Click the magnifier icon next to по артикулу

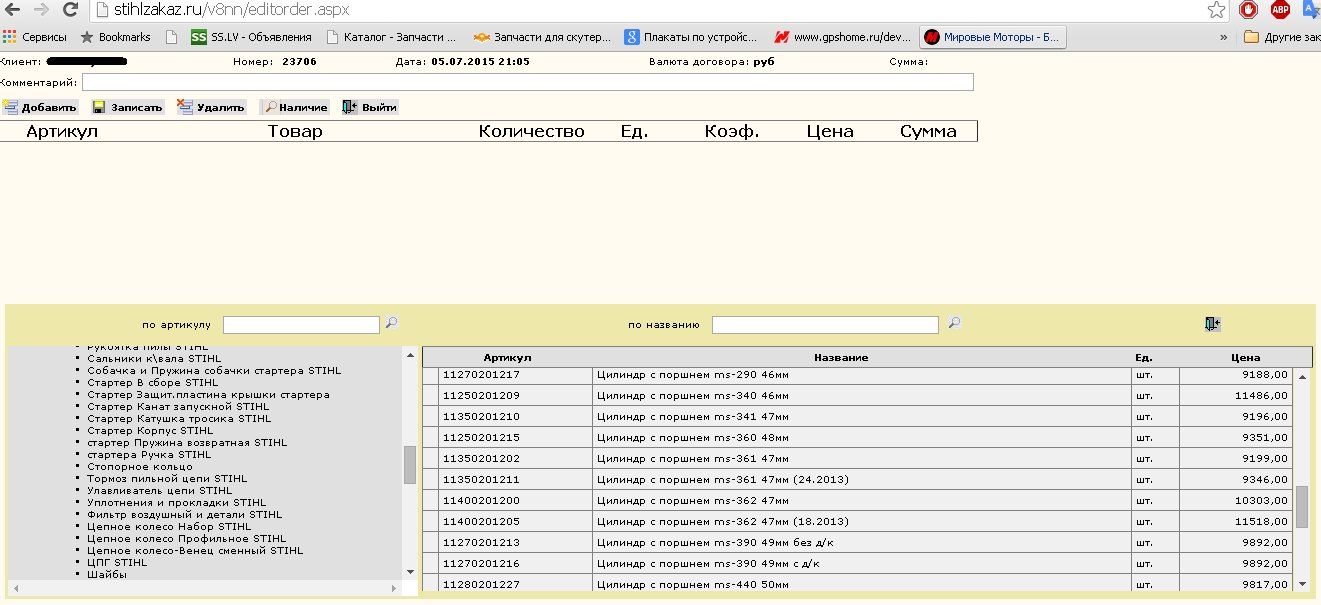point(392,323)
